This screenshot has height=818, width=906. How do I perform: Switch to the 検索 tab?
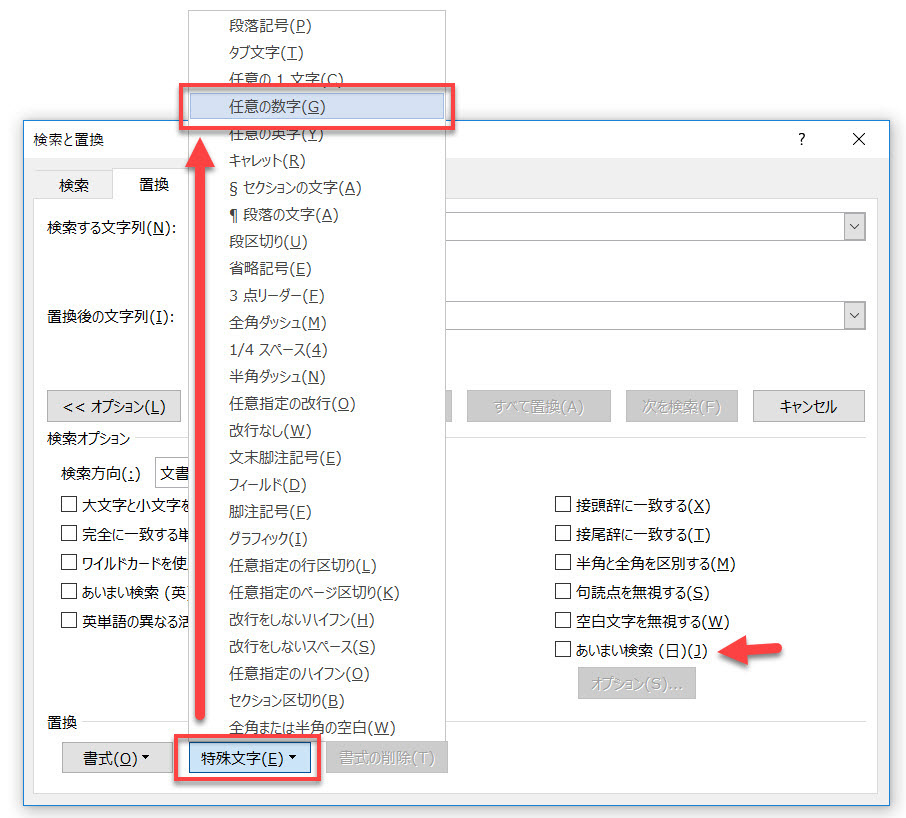73,185
